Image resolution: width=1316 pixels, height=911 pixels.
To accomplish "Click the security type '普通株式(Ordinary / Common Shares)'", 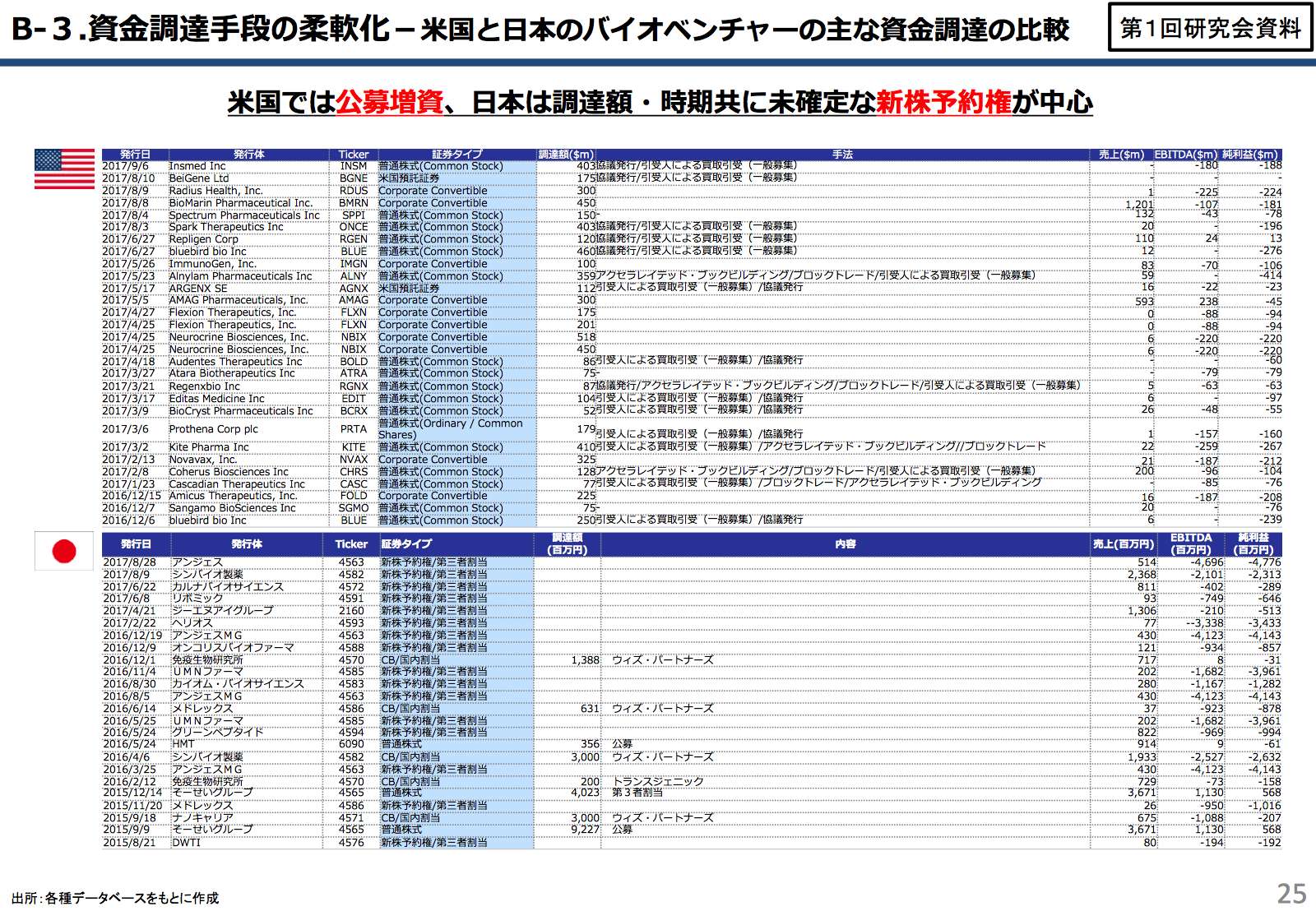I will 451,429.
